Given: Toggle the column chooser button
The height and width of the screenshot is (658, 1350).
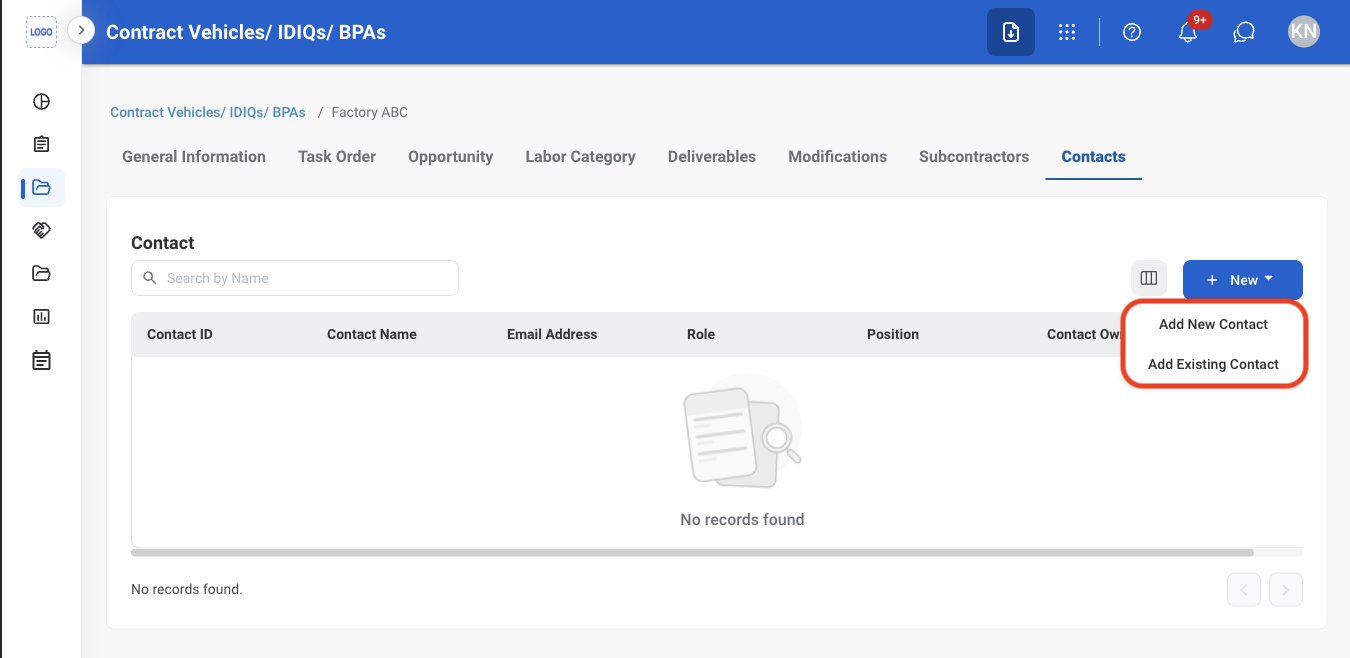Looking at the screenshot, I should point(1149,279).
